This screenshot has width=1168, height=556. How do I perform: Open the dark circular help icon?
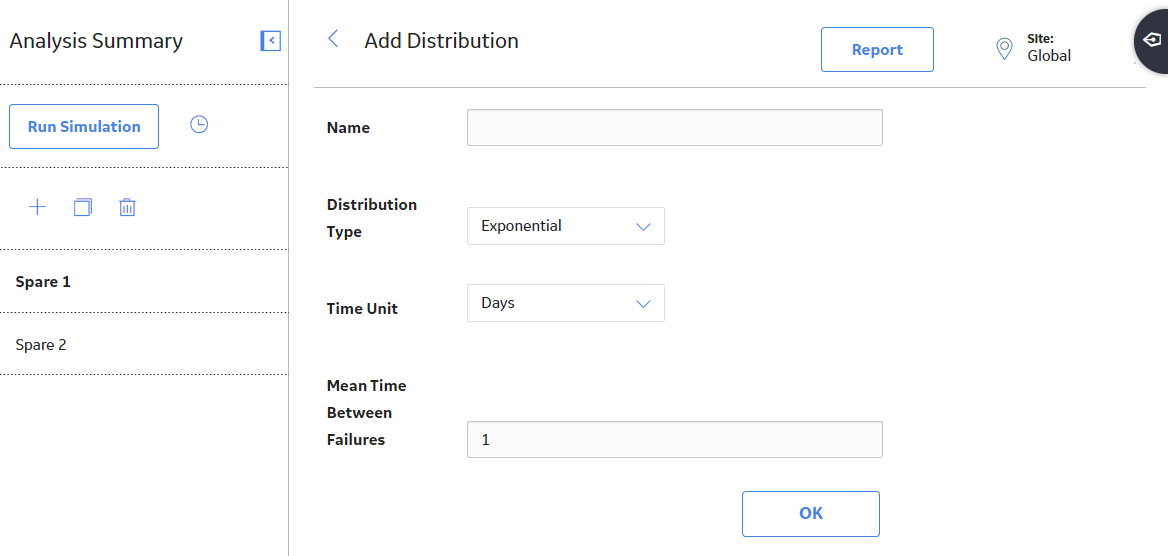[1151, 39]
